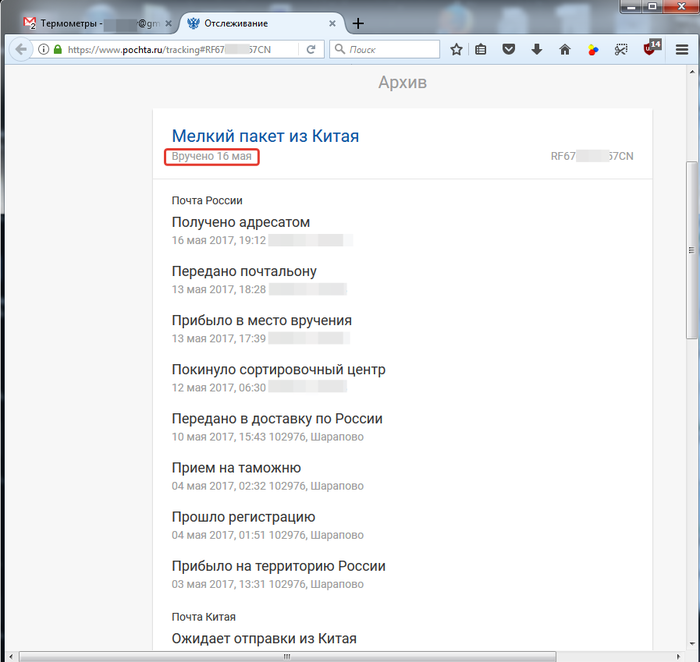Click the vertical scrollbar thumb
The image size is (700, 662).
tap(691, 250)
